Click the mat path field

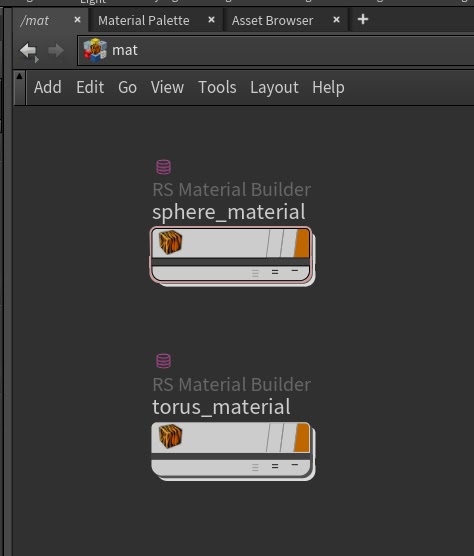click(x=275, y=50)
